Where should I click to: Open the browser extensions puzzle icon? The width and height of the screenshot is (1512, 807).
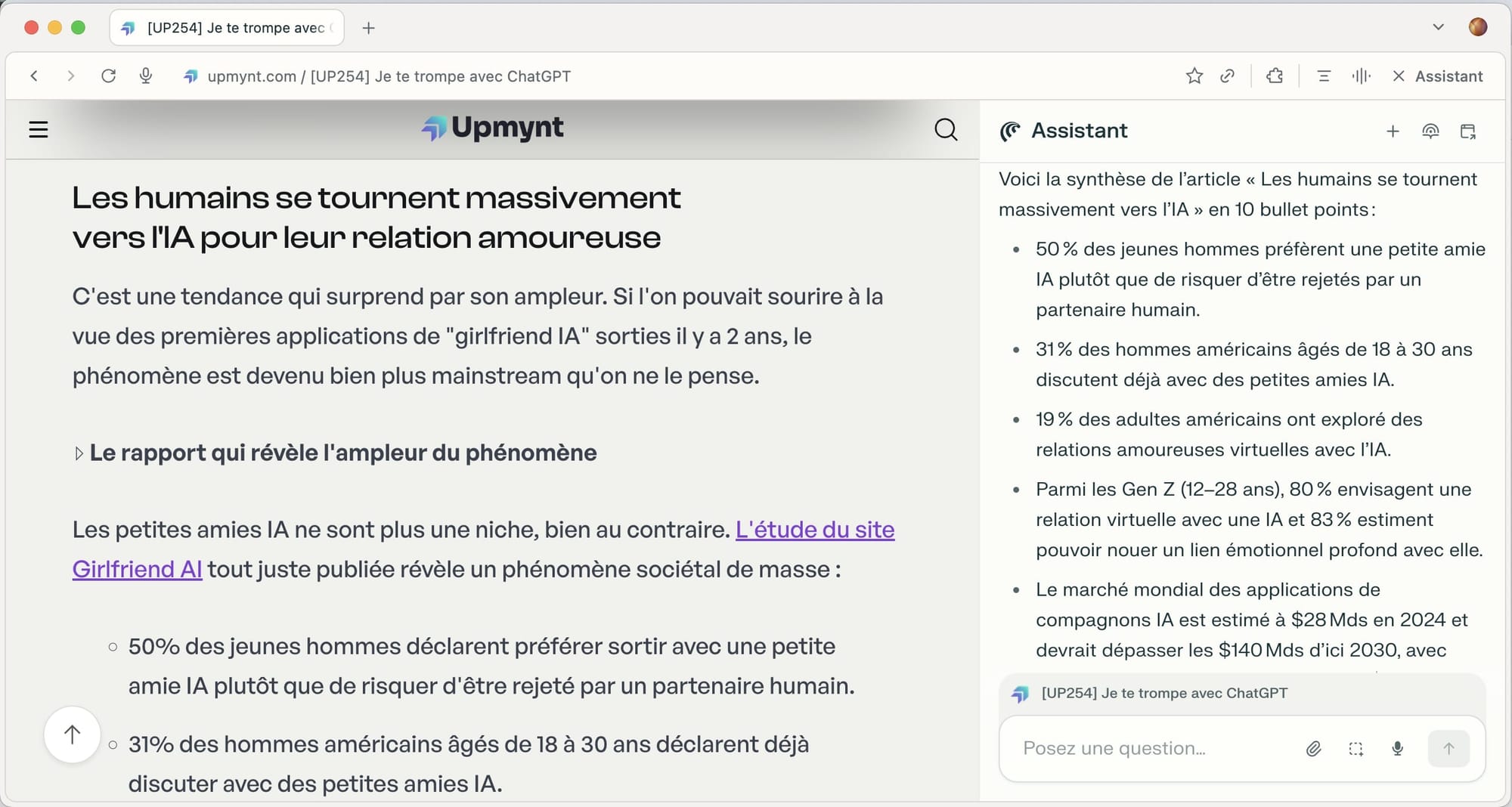[1275, 76]
